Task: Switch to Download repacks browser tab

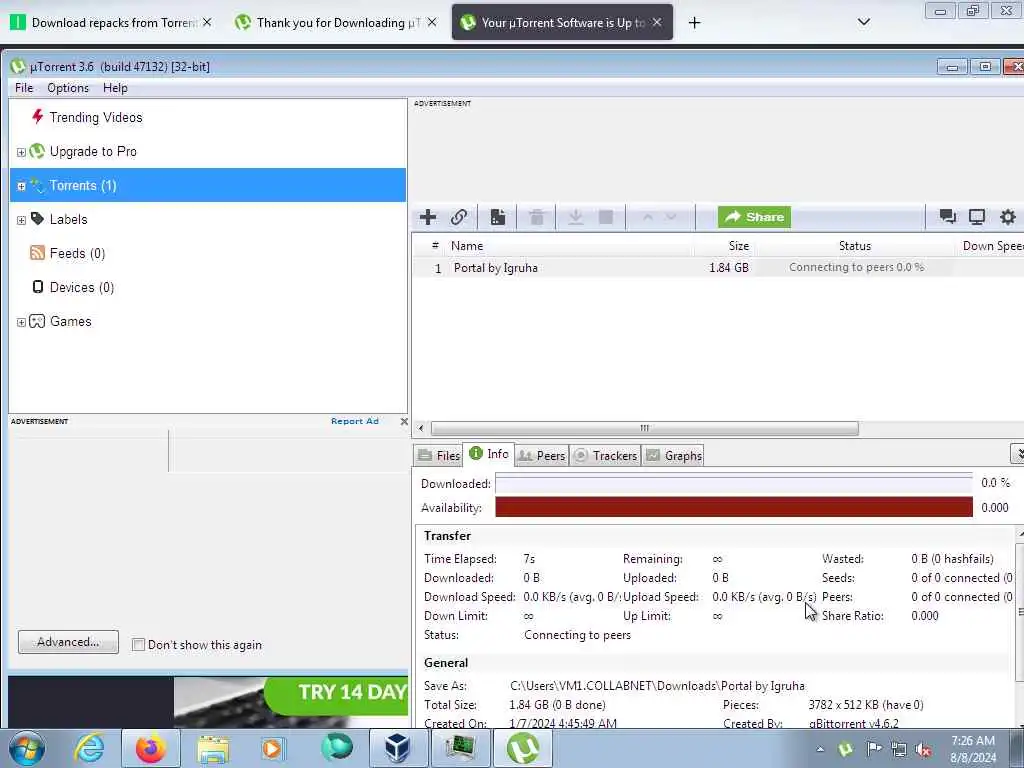Action: point(110,23)
